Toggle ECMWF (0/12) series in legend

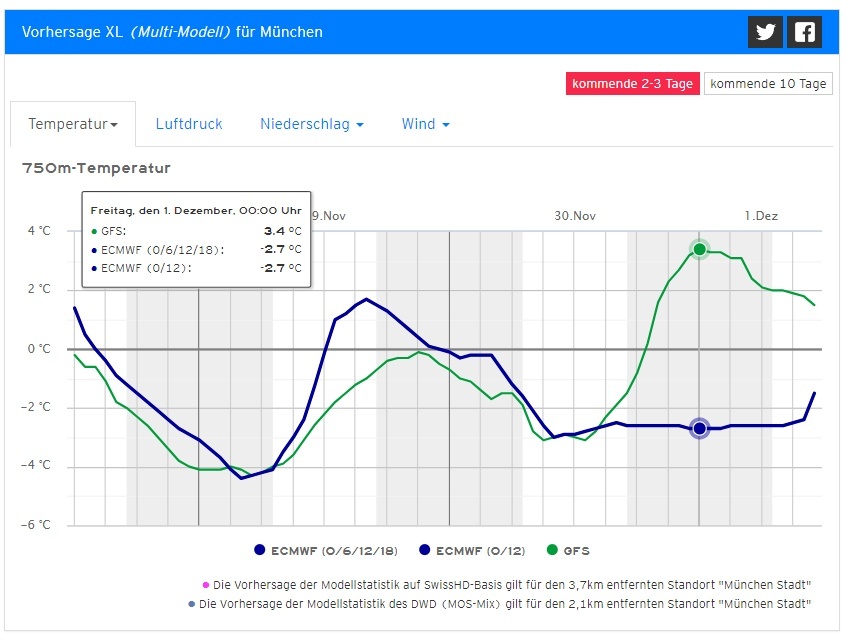pyautogui.click(x=477, y=550)
